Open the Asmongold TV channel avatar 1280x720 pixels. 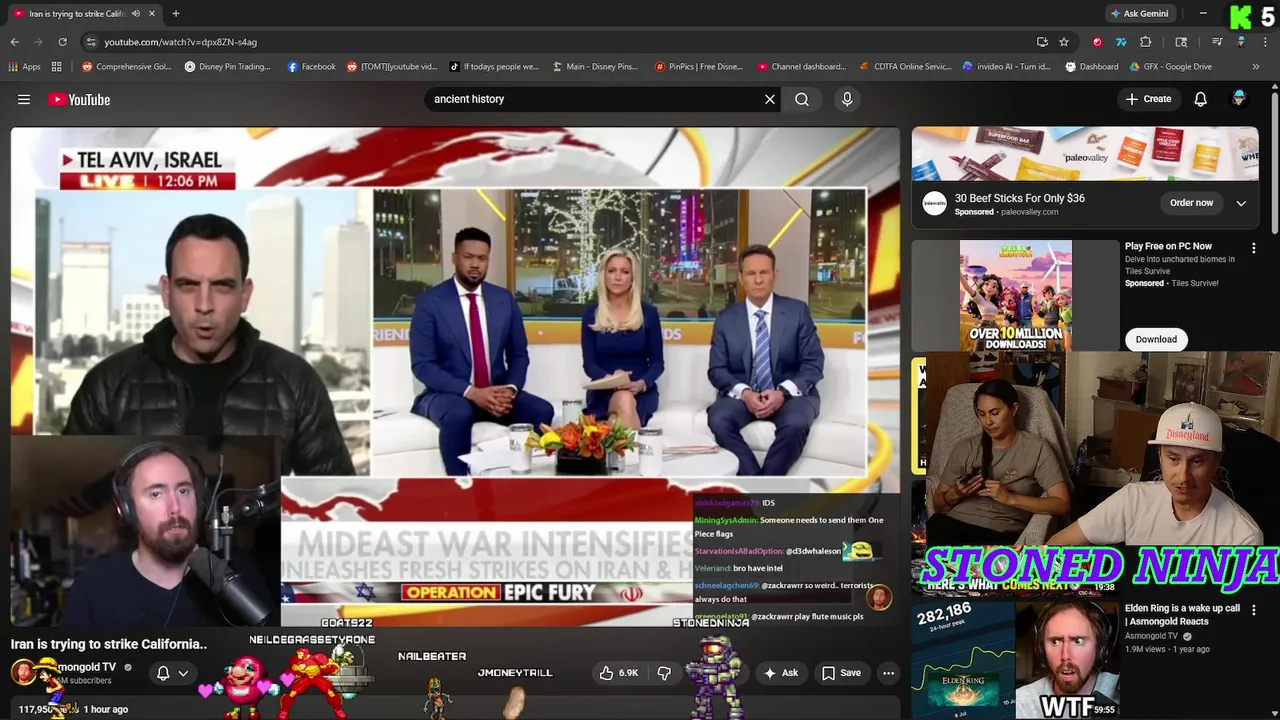(x=23, y=672)
